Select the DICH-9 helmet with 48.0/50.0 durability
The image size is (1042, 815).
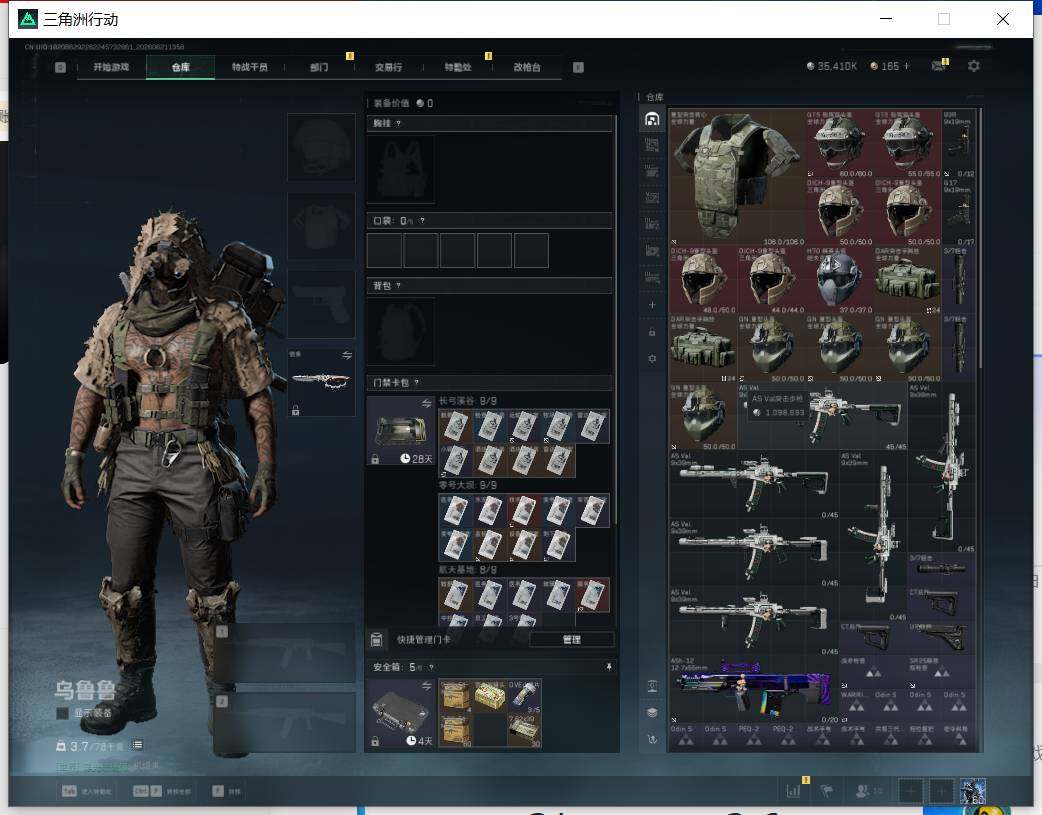pos(703,280)
